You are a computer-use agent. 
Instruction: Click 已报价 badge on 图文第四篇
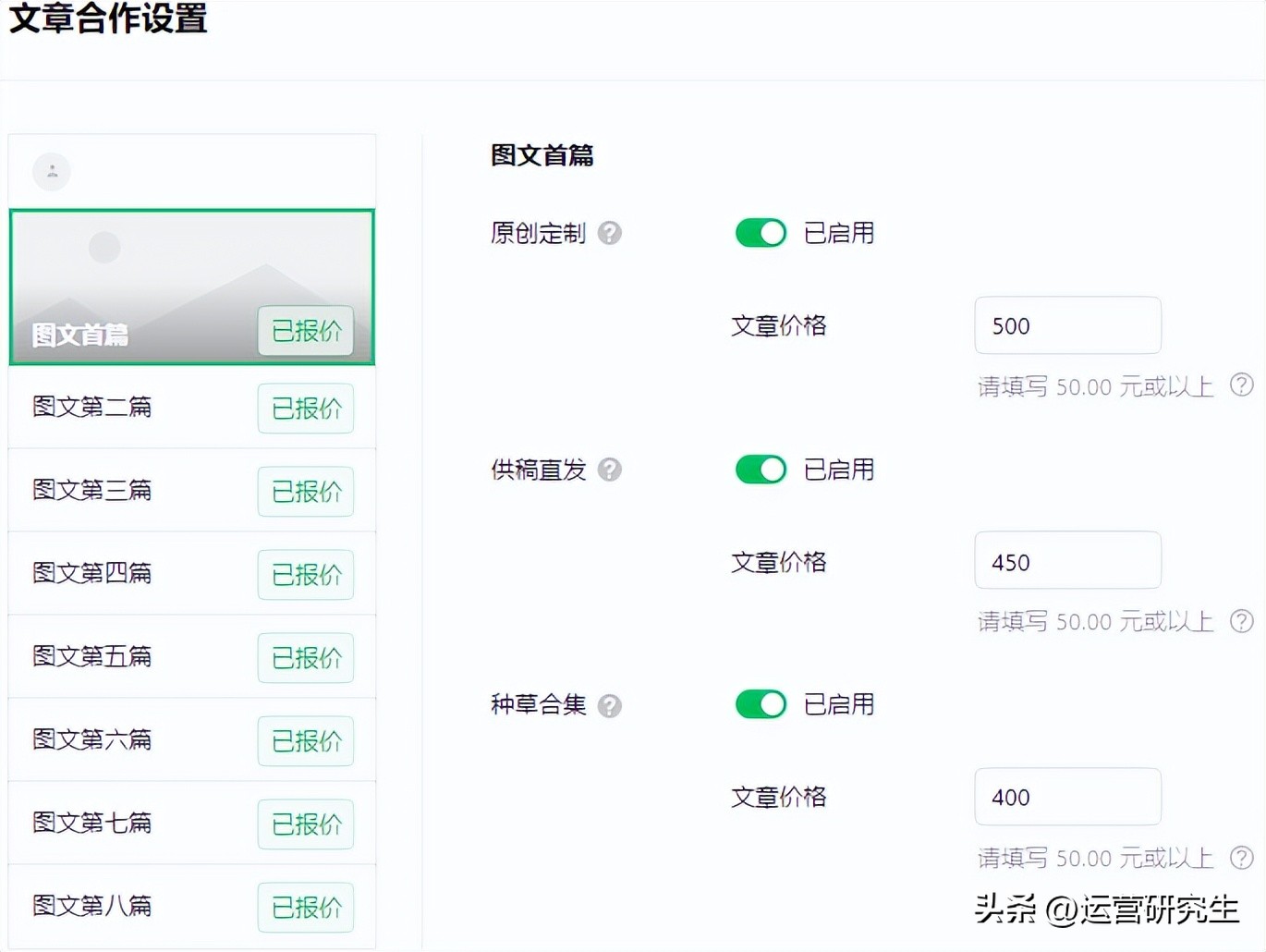pos(306,574)
